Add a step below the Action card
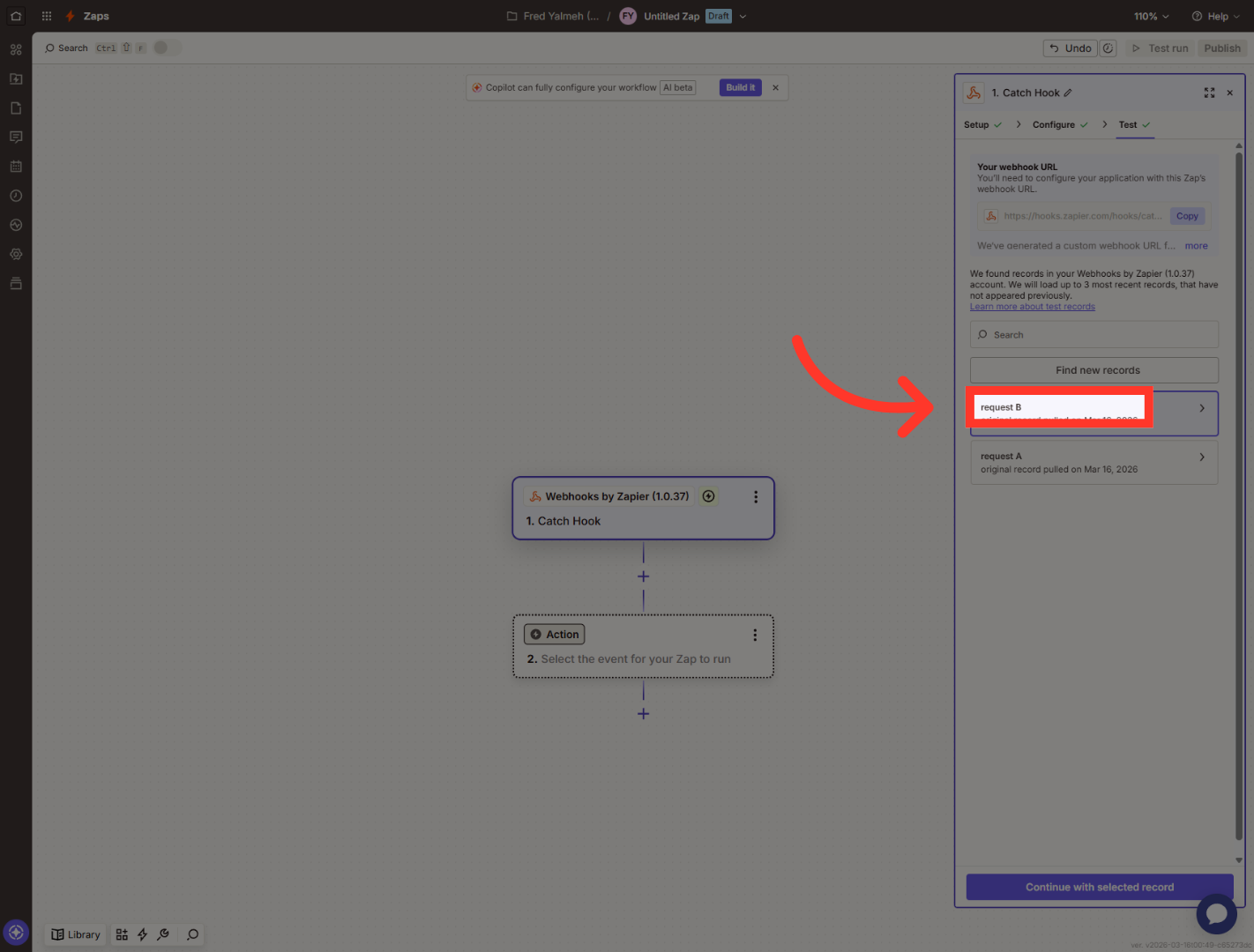Viewport: 1254px width, 952px height. (643, 714)
